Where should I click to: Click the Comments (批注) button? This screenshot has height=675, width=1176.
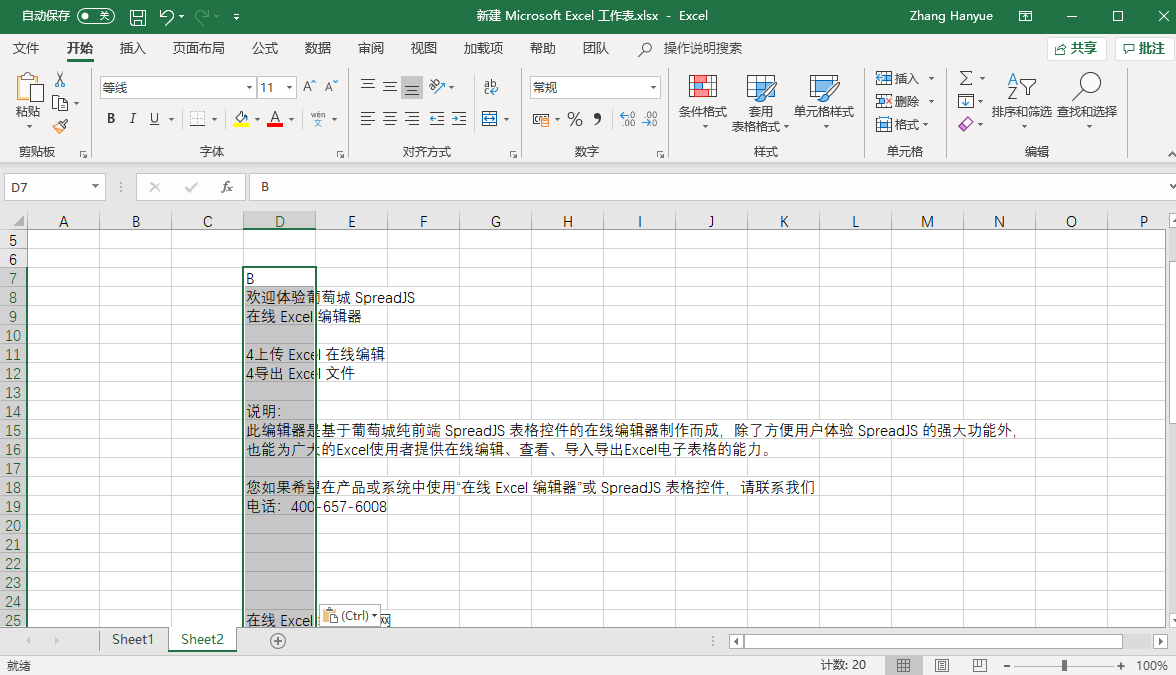tap(1144, 49)
